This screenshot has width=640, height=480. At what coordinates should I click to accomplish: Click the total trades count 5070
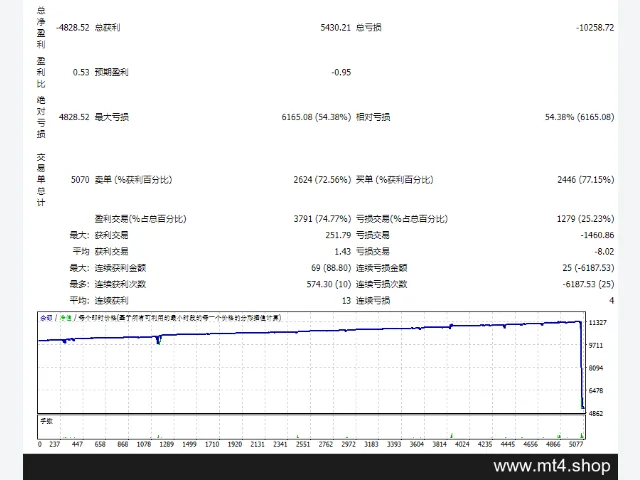tap(80, 180)
